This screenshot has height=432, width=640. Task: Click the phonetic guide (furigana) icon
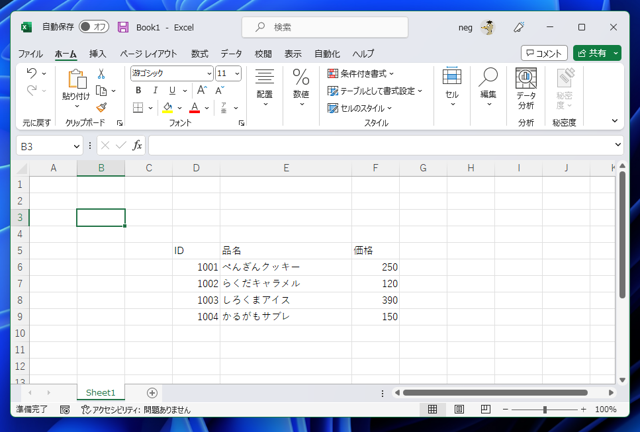click(x=224, y=107)
